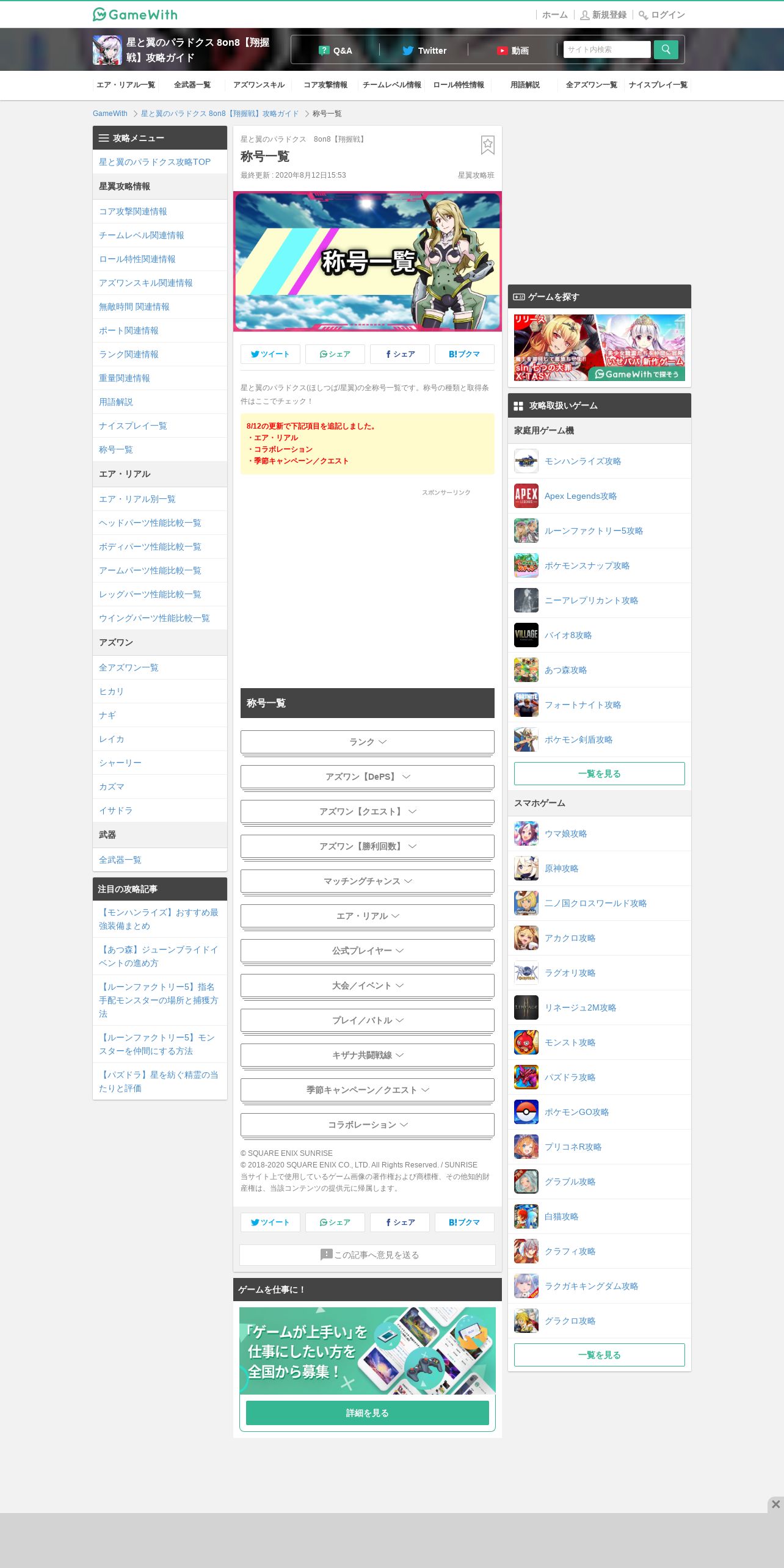The width and height of the screenshot is (784, 1568).
Task: Expand the プレイ／バトル section
Action: (368, 1020)
